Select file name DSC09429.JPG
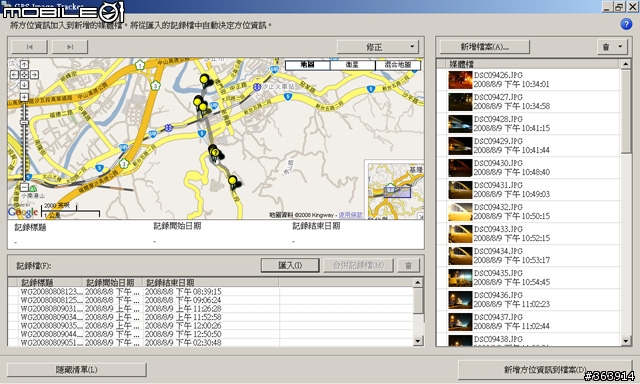This screenshot has width=640, height=384. point(498,141)
